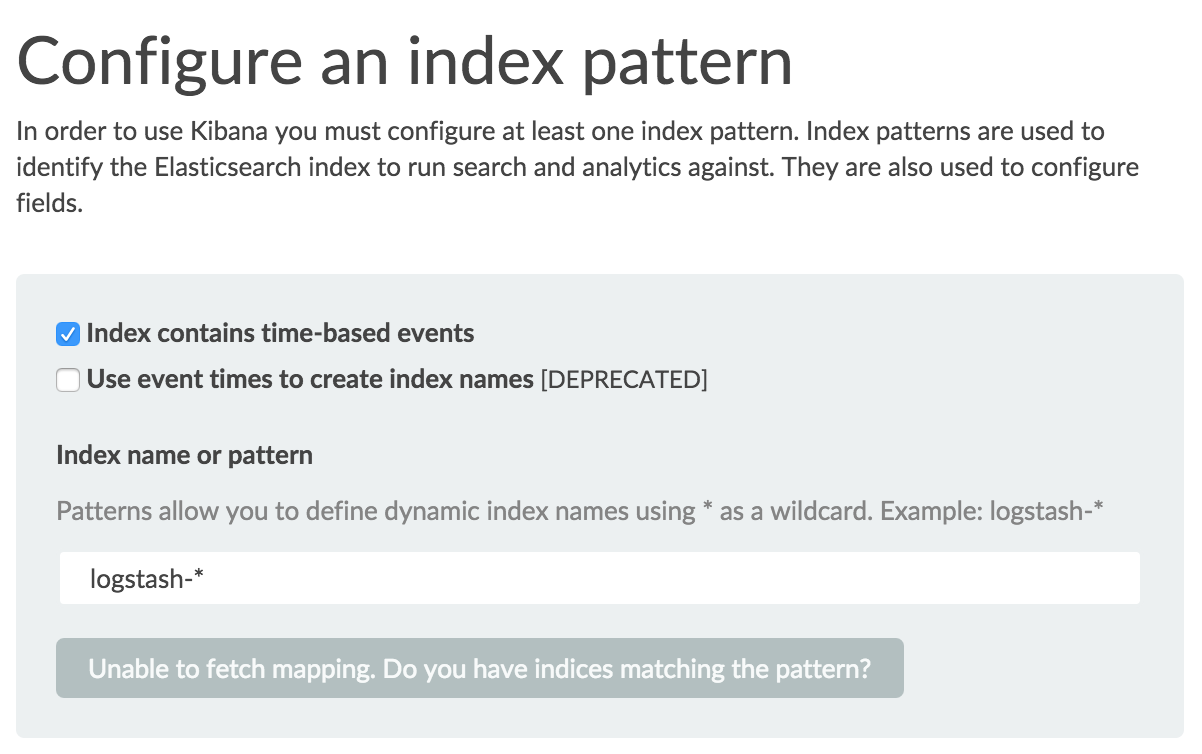Click the grayed-out mapping fetch button
The width and height of the screenshot is (1202, 754).
(x=479, y=668)
